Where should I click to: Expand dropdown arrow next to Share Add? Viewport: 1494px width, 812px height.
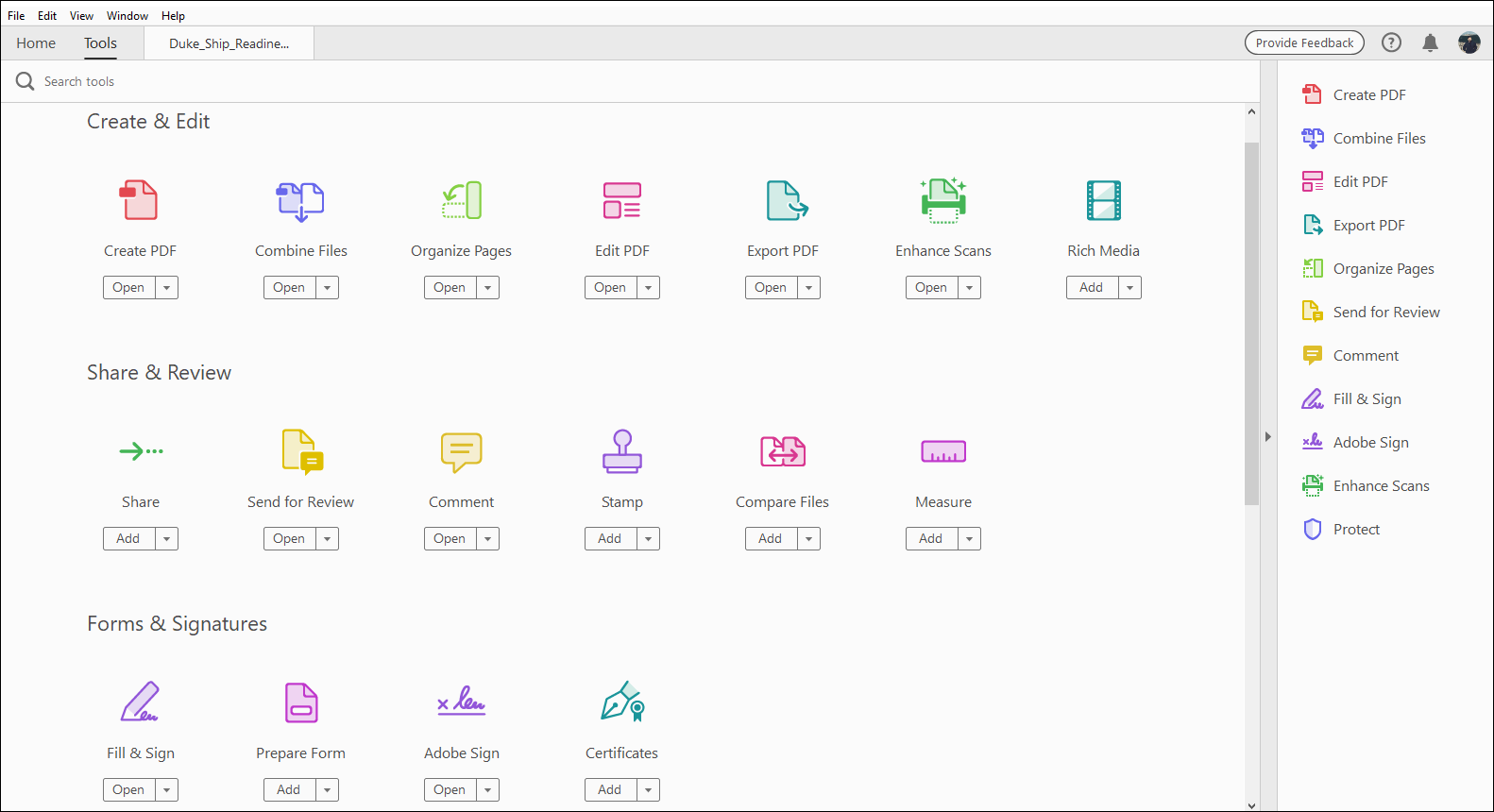(166, 539)
